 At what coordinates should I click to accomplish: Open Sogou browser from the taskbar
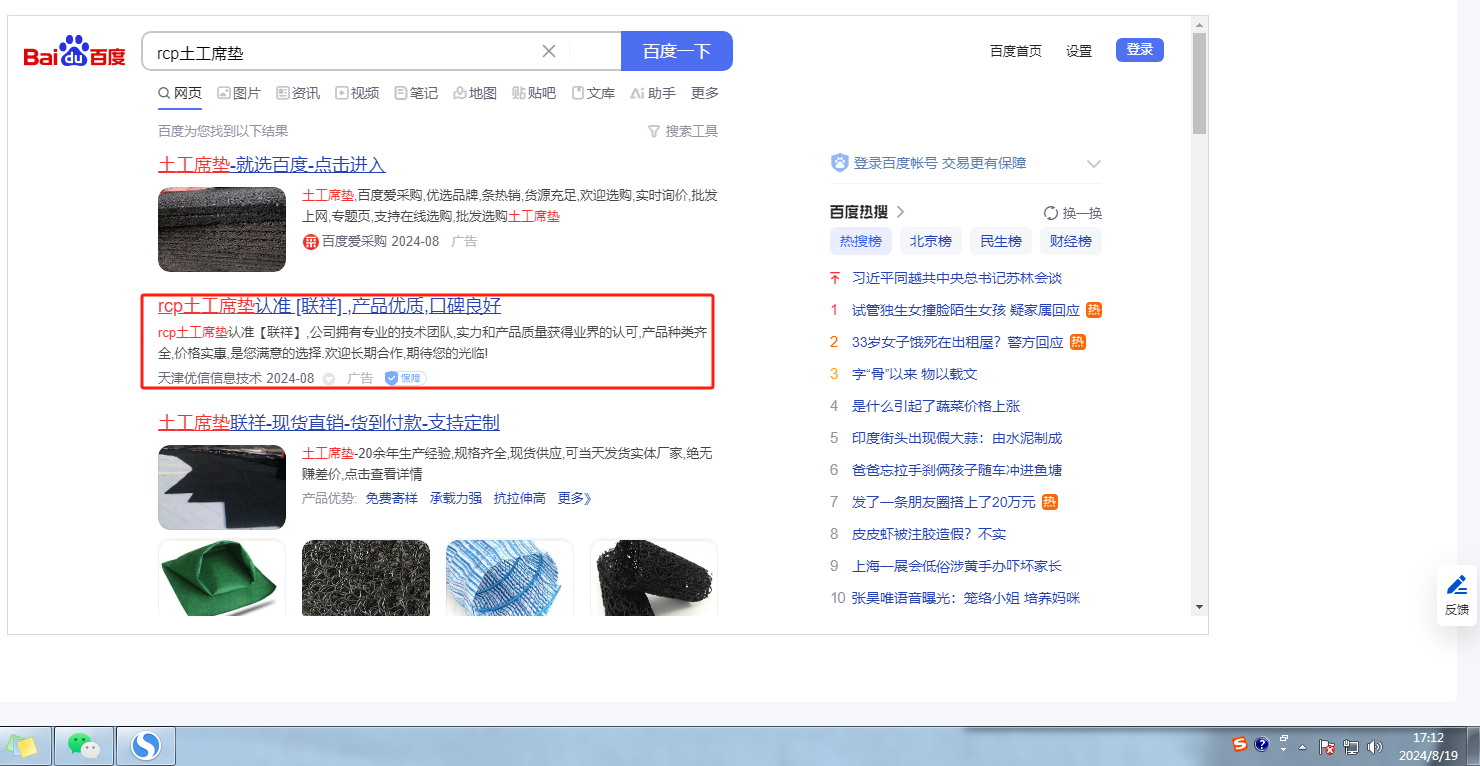146,746
